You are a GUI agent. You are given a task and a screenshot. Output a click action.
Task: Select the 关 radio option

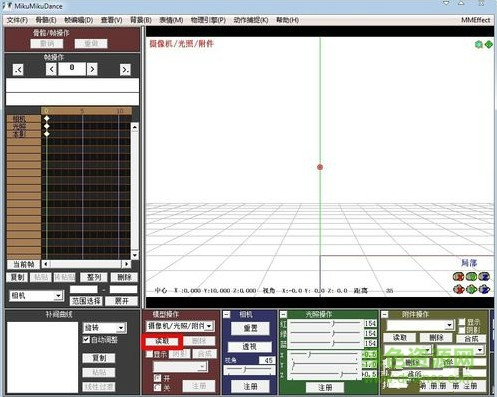(158, 387)
